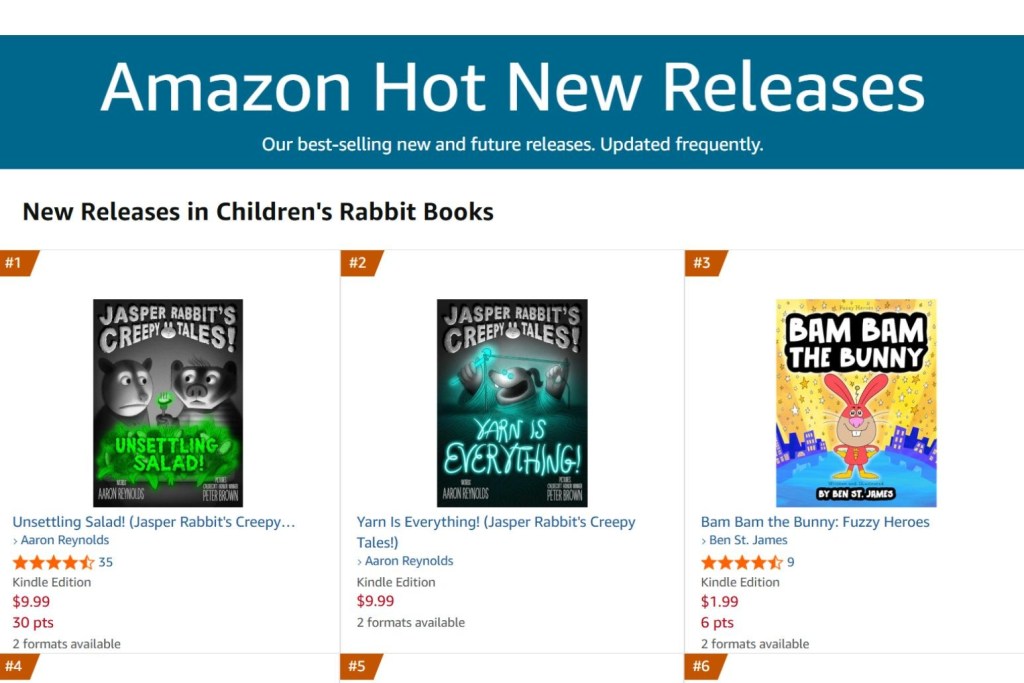View 9 reviews for Bam Bam the Bunny
The image size is (1024, 683).
point(791,562)
